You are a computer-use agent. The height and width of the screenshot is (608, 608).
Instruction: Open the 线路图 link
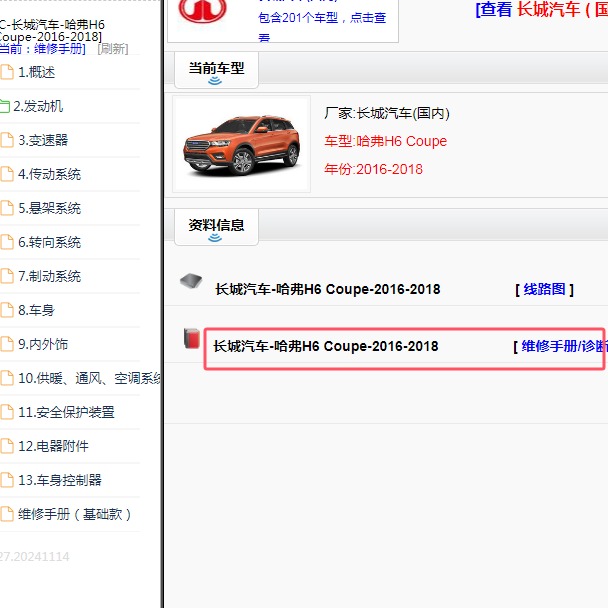tap(544, 289)
